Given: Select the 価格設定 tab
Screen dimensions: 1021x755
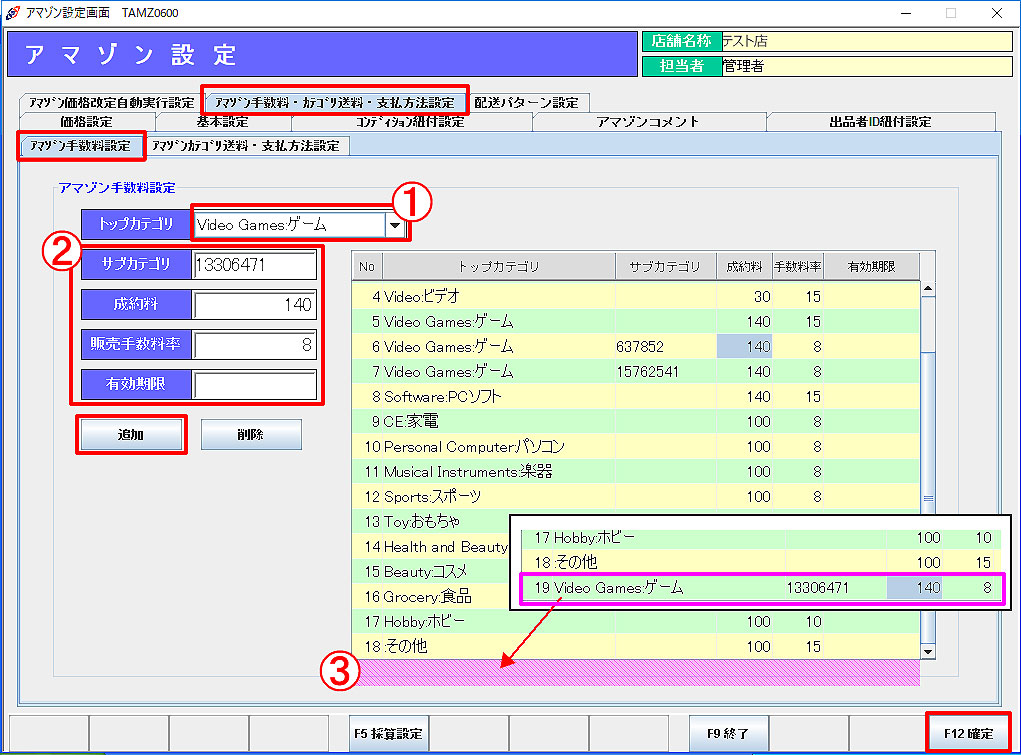Looking at the screenshot, I should coord(86,122).
